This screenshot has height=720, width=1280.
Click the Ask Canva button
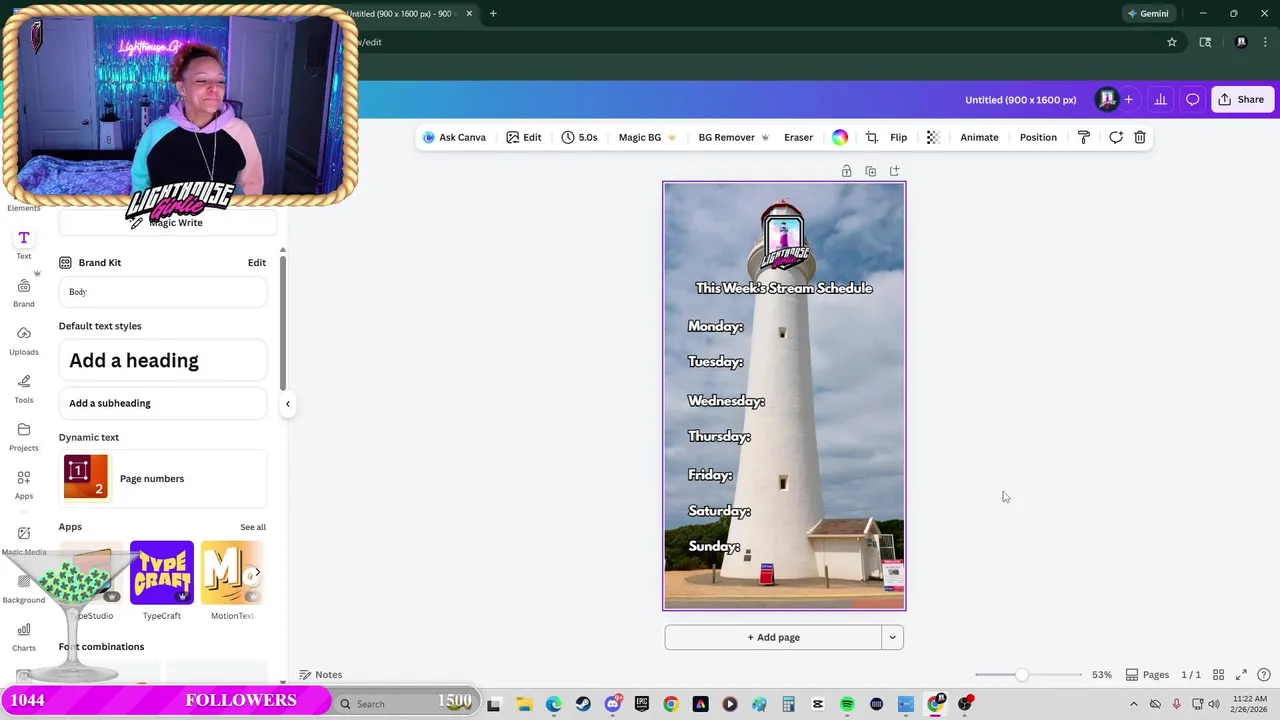[x=454, y=137]
